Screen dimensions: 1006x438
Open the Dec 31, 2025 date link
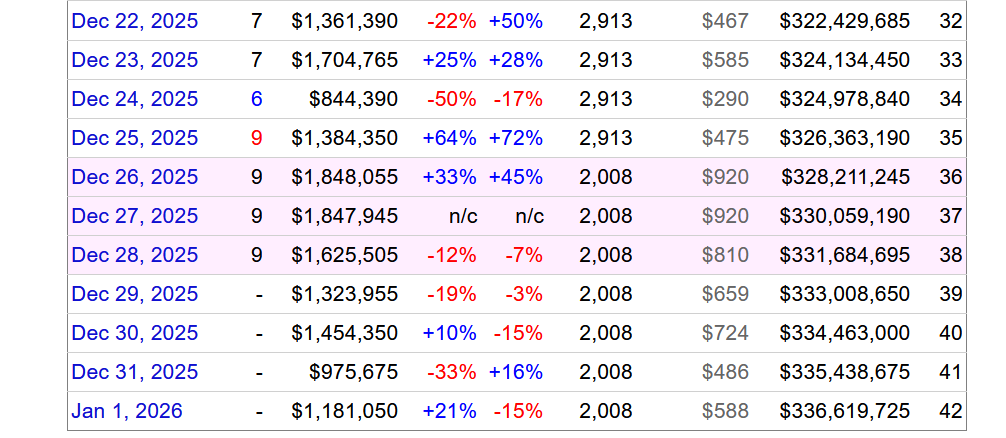(134, 372)
